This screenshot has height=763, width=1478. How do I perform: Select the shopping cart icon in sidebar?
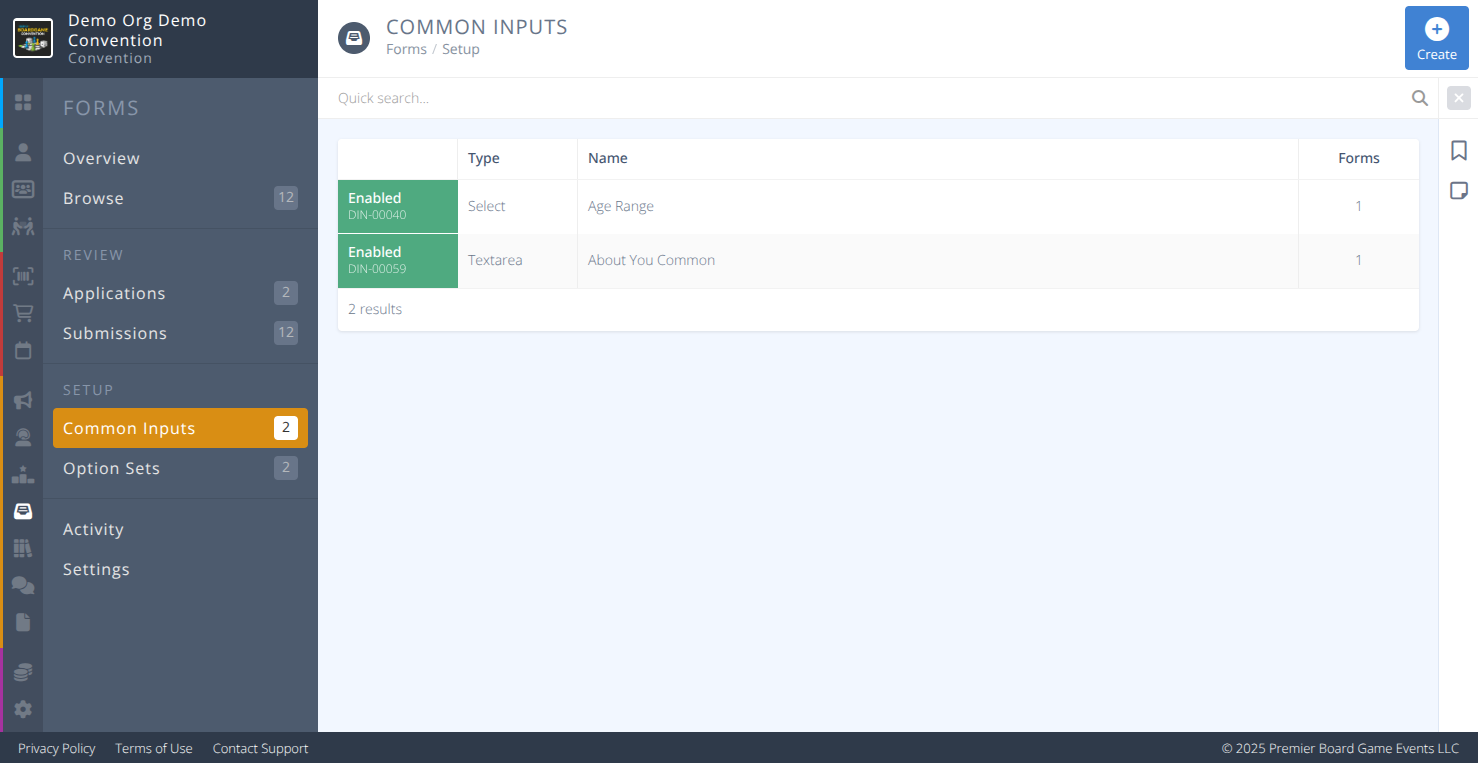23,312
